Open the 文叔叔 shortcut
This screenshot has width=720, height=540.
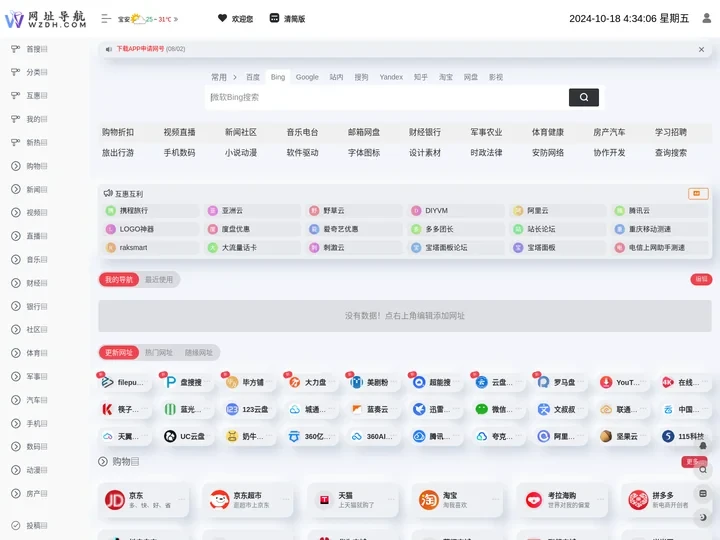pos(561,409)
